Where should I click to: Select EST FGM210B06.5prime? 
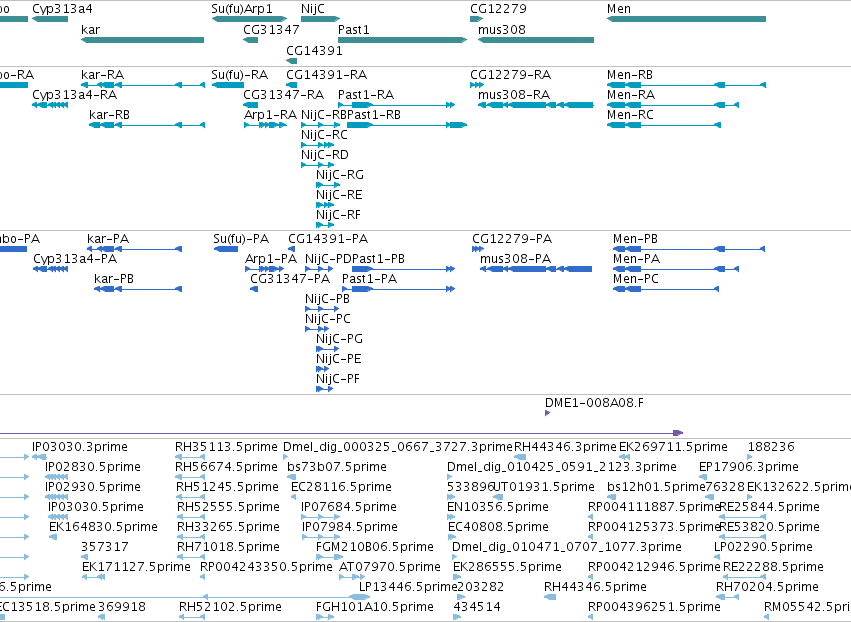tap(329, 557)
